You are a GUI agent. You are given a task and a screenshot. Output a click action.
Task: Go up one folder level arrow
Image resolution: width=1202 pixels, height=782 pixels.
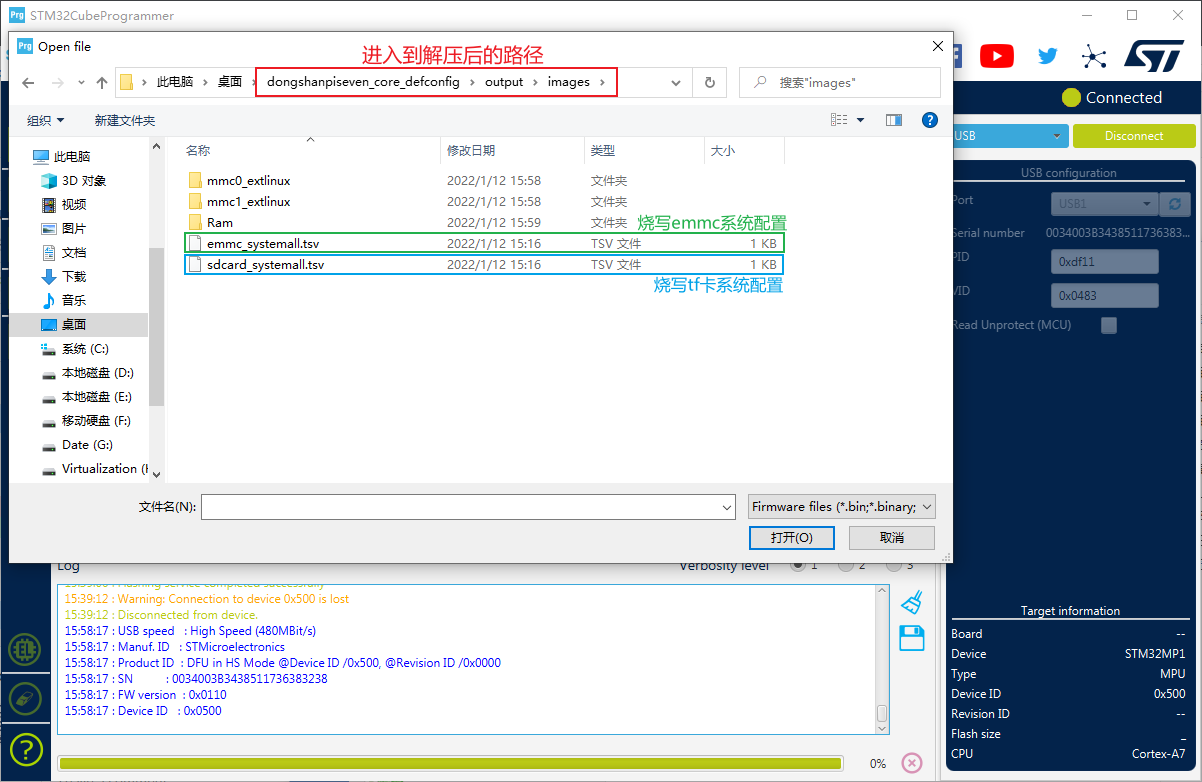[102, 83]
